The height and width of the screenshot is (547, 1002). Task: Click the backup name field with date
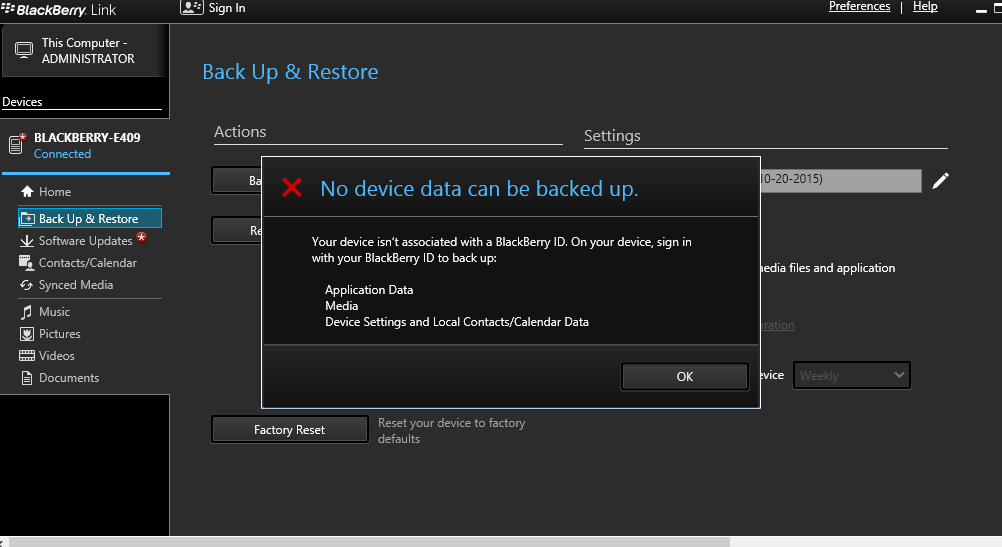840,180
